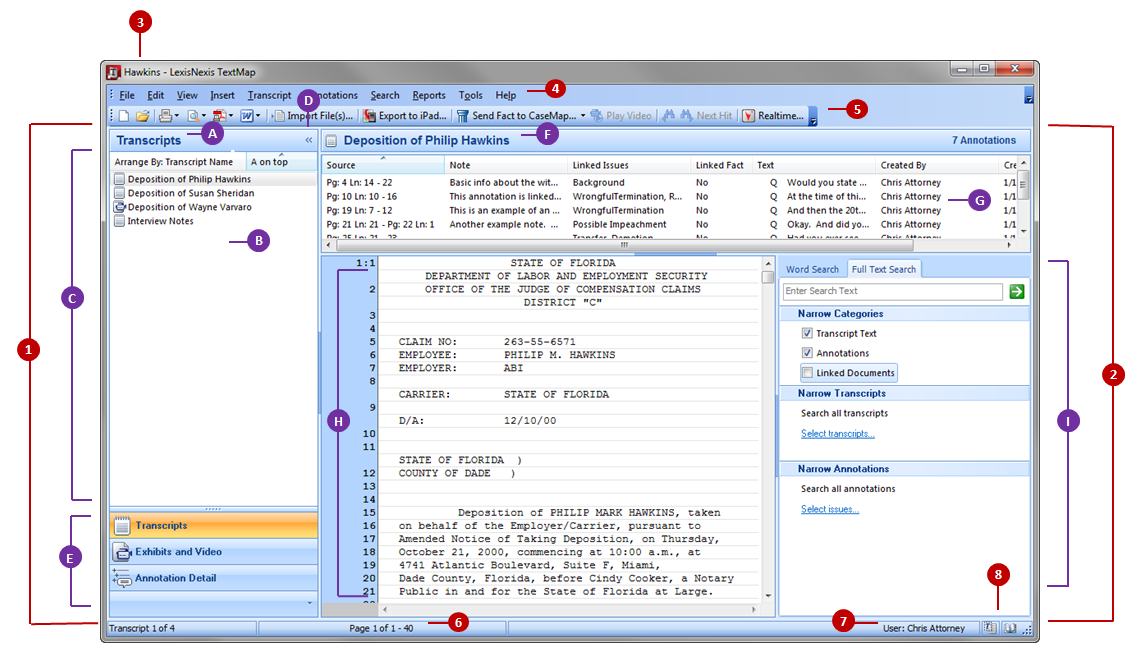The width and height of the screenshot is (1144, 669).
Task: Click the transcript icon beside the Deposition of Philip Hawkins heading
Action: pyautogui.click(x=331, y=141)
